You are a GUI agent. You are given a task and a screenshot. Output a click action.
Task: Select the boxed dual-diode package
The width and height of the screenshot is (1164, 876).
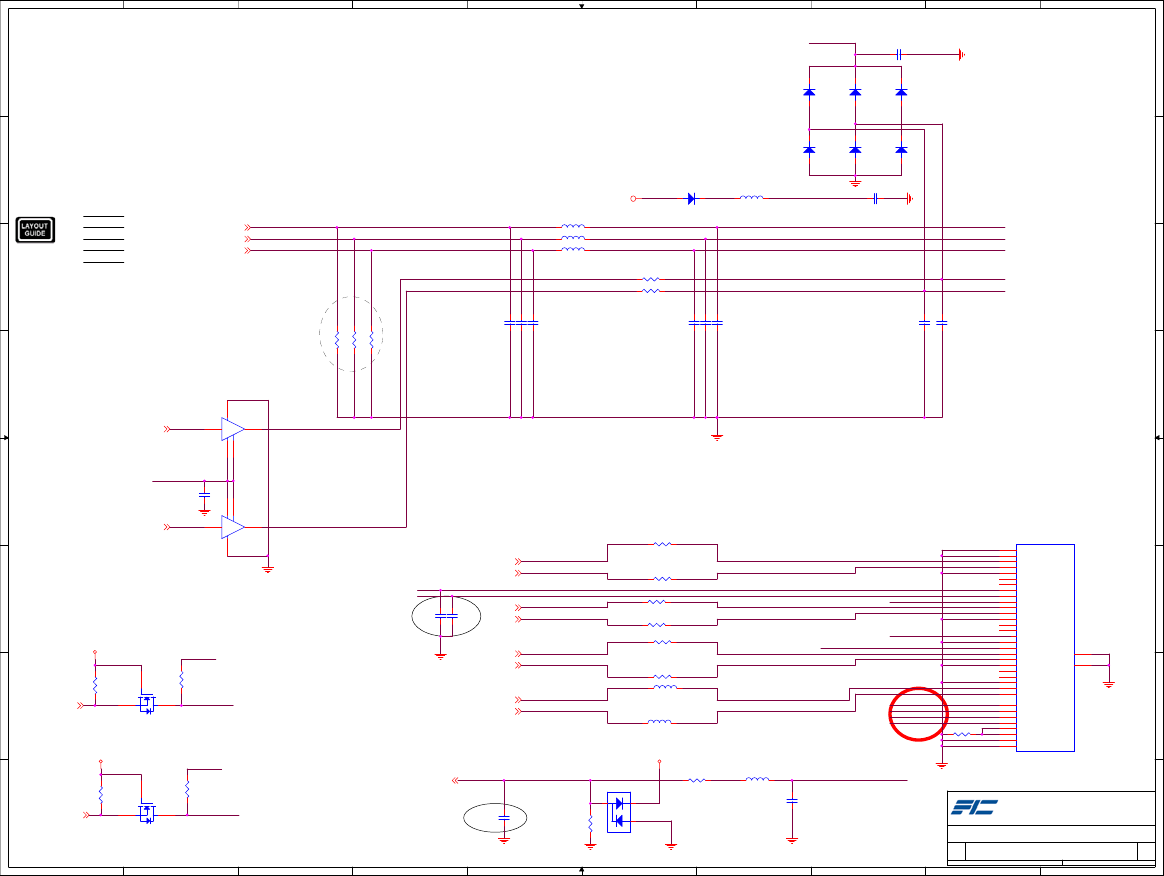tap(619, 812)
